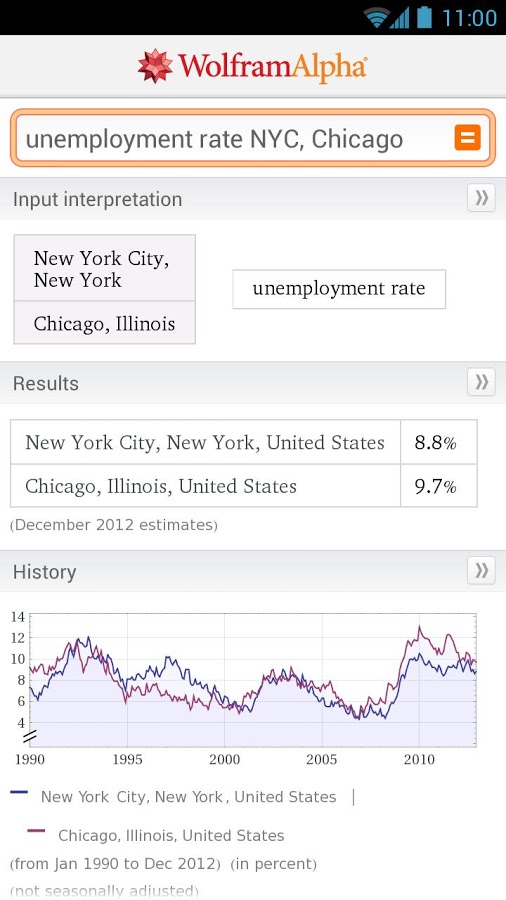Image resolution: width=506 pixels, height=900 pixels.
Task: Tap the New York City results row label
Action: (205, 442)
